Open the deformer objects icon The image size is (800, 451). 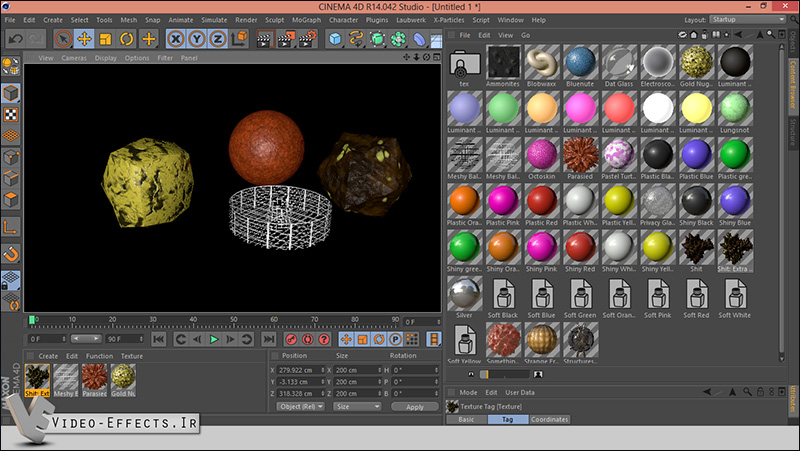click(x=419, y=39)
